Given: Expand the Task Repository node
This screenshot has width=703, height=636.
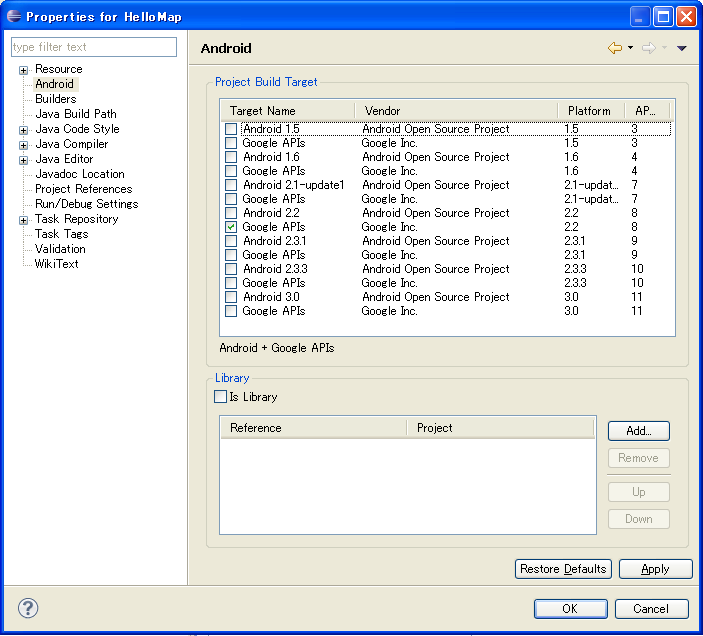Looking at the screenshot, I should click(23, 220).
